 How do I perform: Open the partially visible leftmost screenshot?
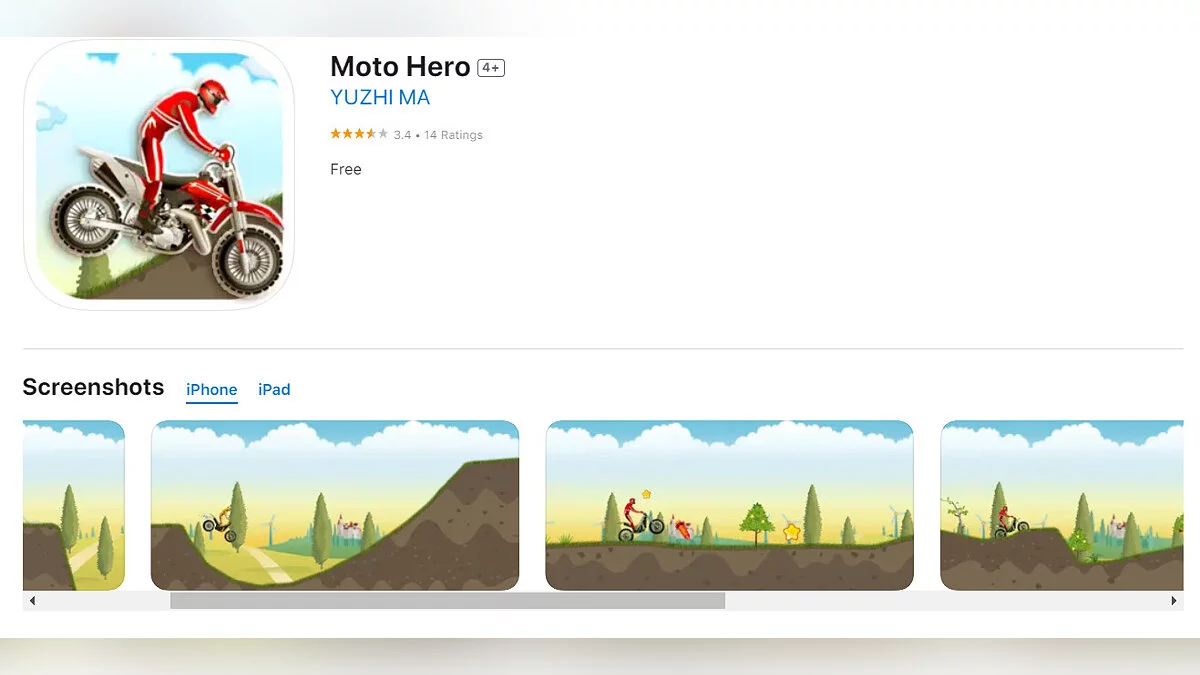(x=74, y=505)
